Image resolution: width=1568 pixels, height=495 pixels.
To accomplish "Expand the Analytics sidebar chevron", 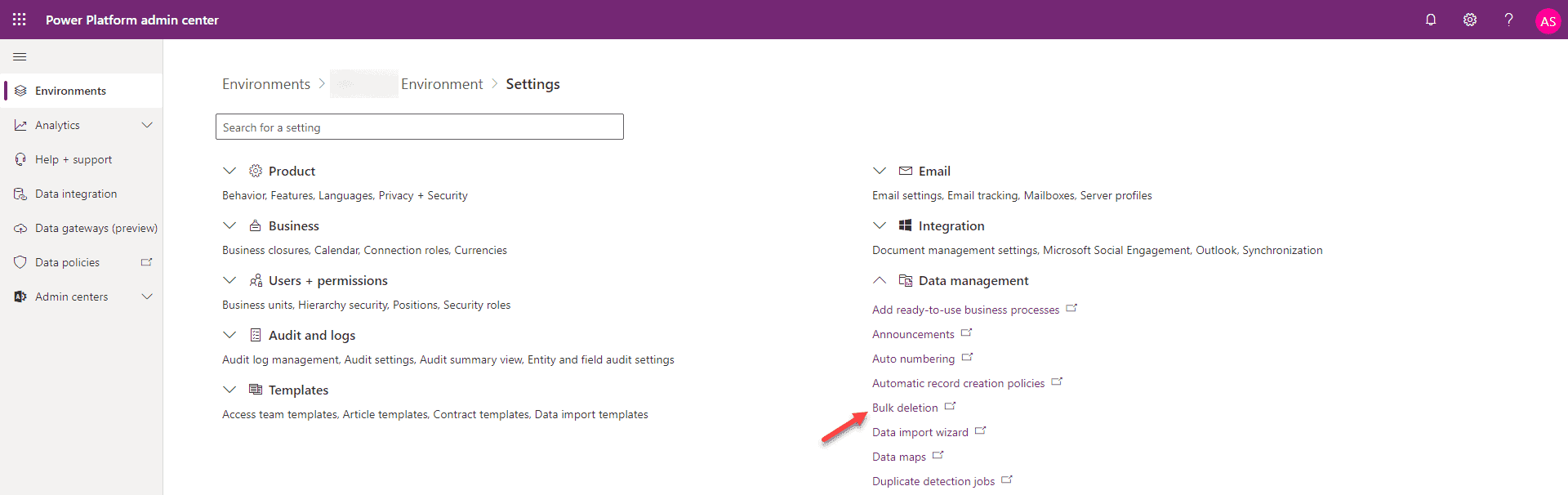I will (147, 125).
